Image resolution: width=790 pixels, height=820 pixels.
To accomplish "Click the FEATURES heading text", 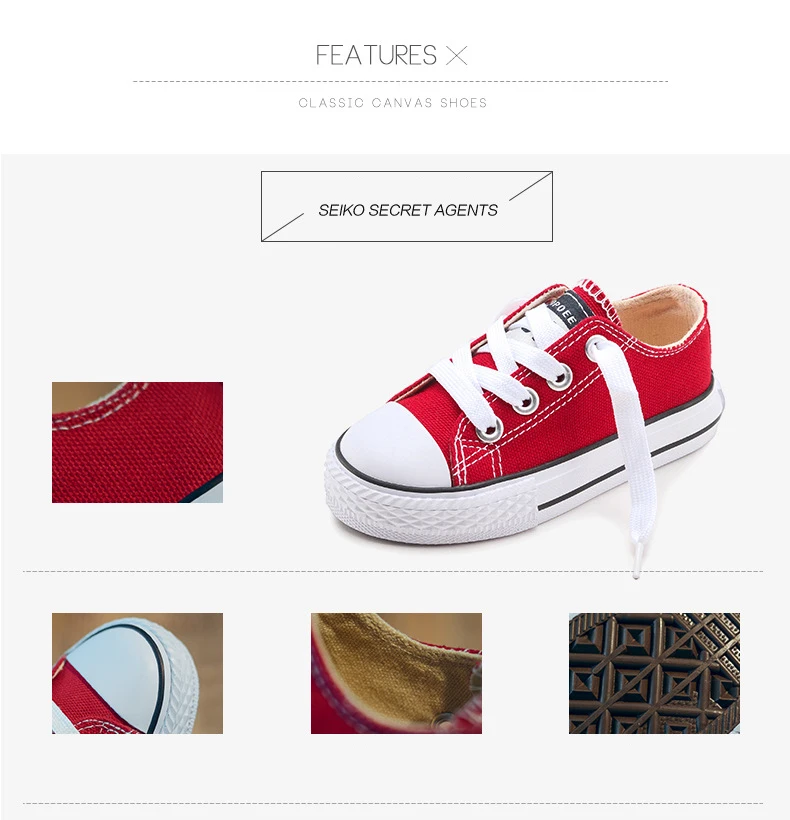I will [376, 55].
